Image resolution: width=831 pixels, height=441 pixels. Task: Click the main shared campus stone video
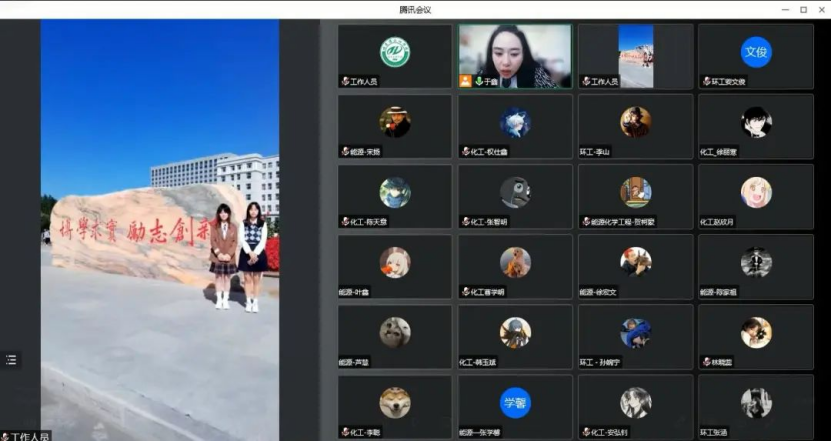(x=160, y=230)
